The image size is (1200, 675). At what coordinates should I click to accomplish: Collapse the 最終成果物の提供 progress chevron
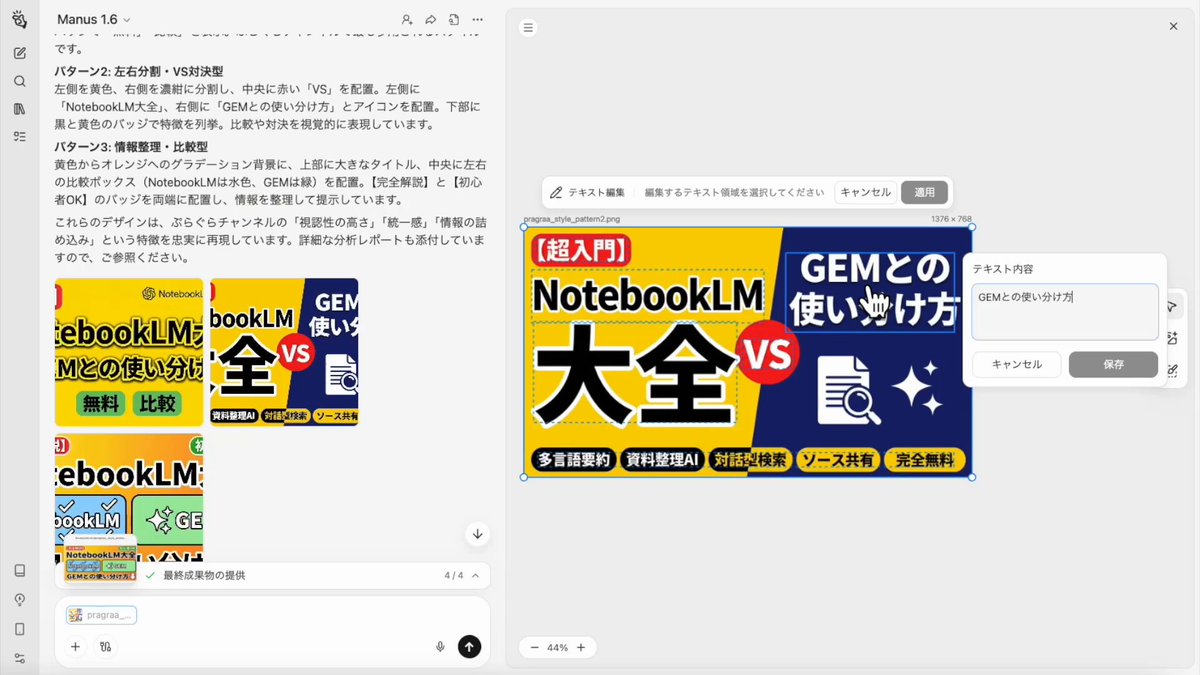(x=475, y=575)
